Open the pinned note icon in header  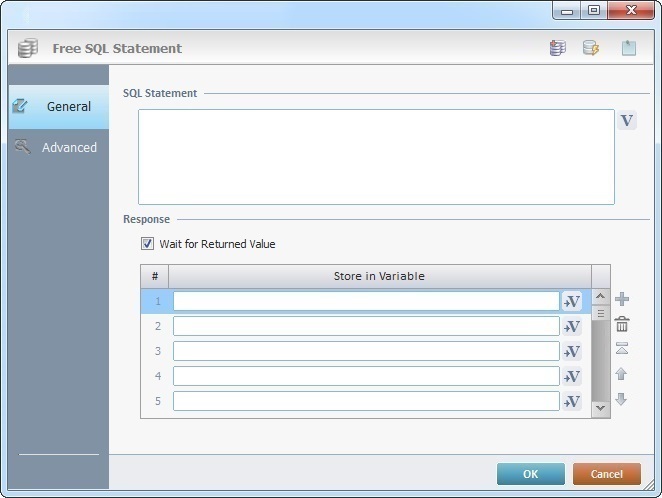pos(628,48)
